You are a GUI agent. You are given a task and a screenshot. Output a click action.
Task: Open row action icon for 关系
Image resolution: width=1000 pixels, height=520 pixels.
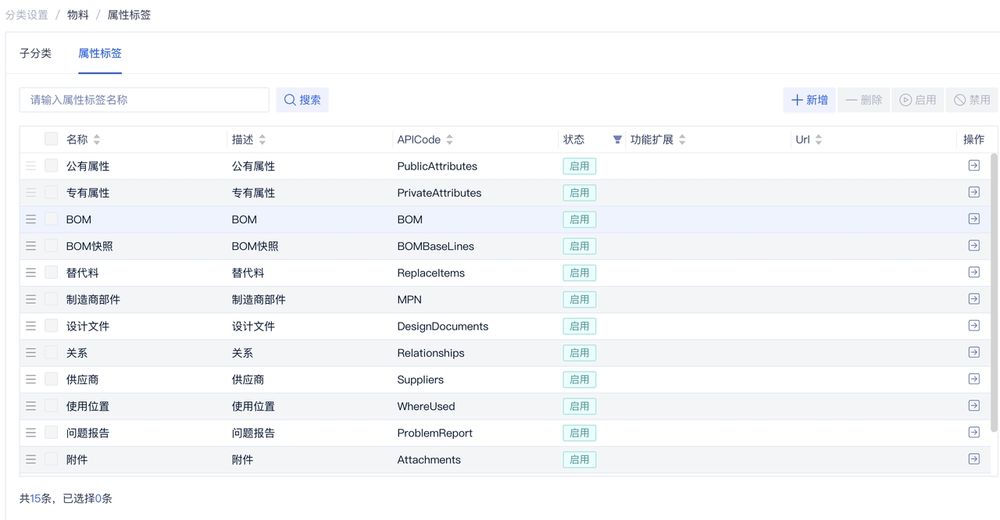pos(973,352)
